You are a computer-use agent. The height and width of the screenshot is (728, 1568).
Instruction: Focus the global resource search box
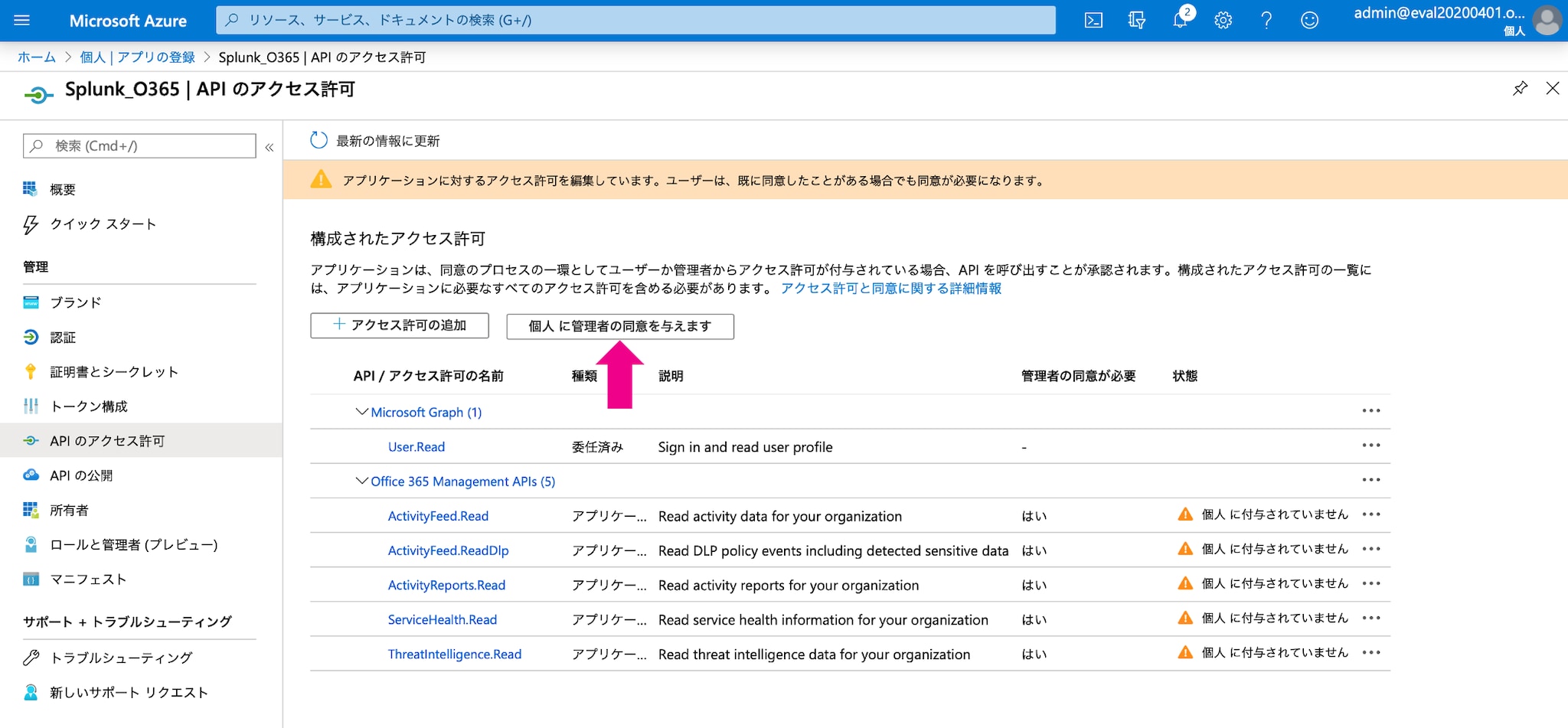(x=635, y=20)
